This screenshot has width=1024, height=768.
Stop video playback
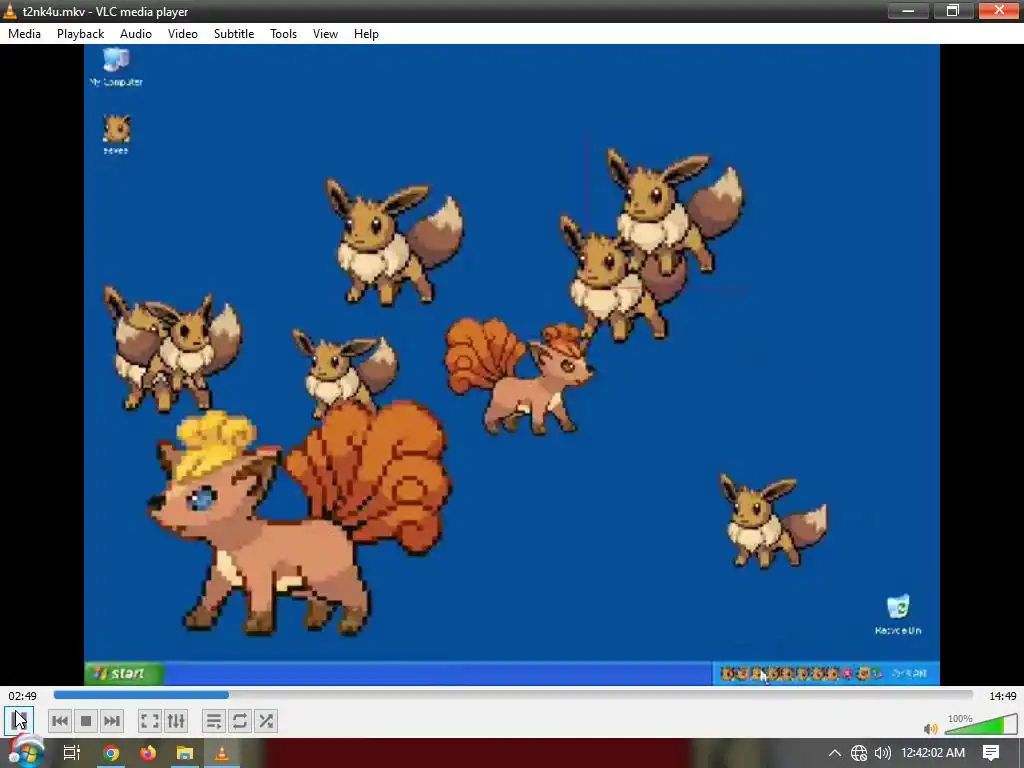click(86, 721)
